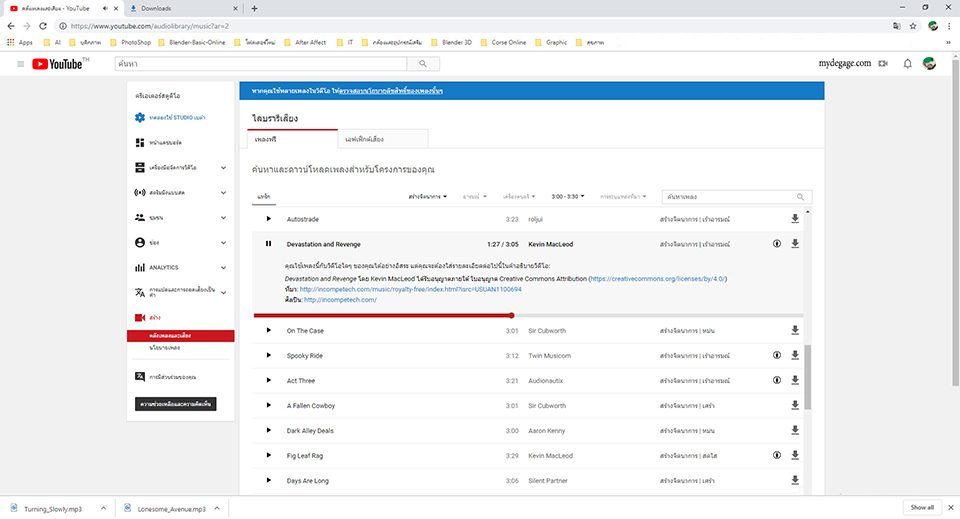Viewport: 960px width, 519px height.
Task: Open the 3:00 - 3:30 duration dropdown
Action: (x=568, y=196)
